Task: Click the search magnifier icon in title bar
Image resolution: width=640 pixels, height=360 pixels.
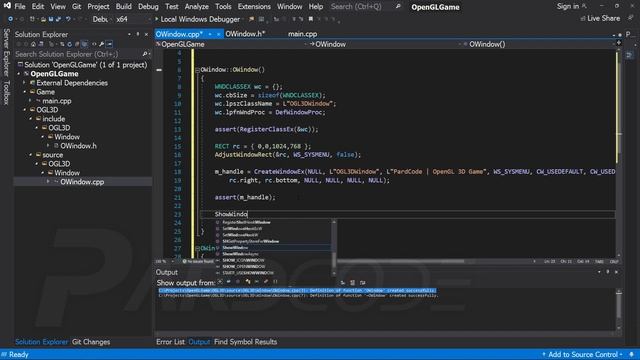Action: (398, 6)
